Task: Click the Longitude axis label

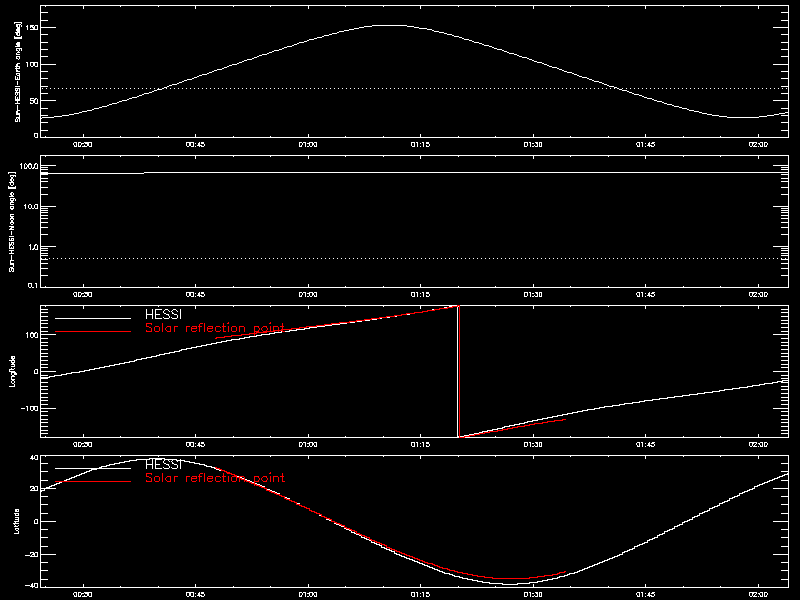Action: pyautogui.click(x=13, y=371)
